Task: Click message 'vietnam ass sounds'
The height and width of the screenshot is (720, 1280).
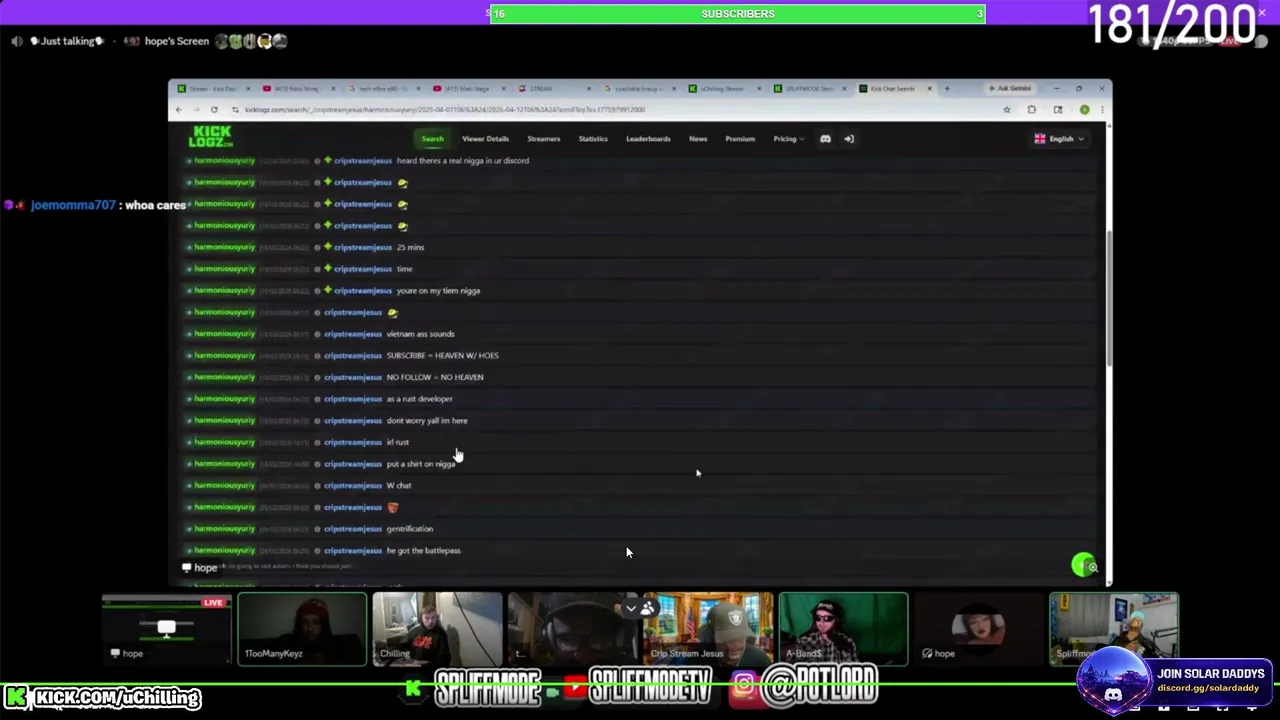Action: coord(420,334)
